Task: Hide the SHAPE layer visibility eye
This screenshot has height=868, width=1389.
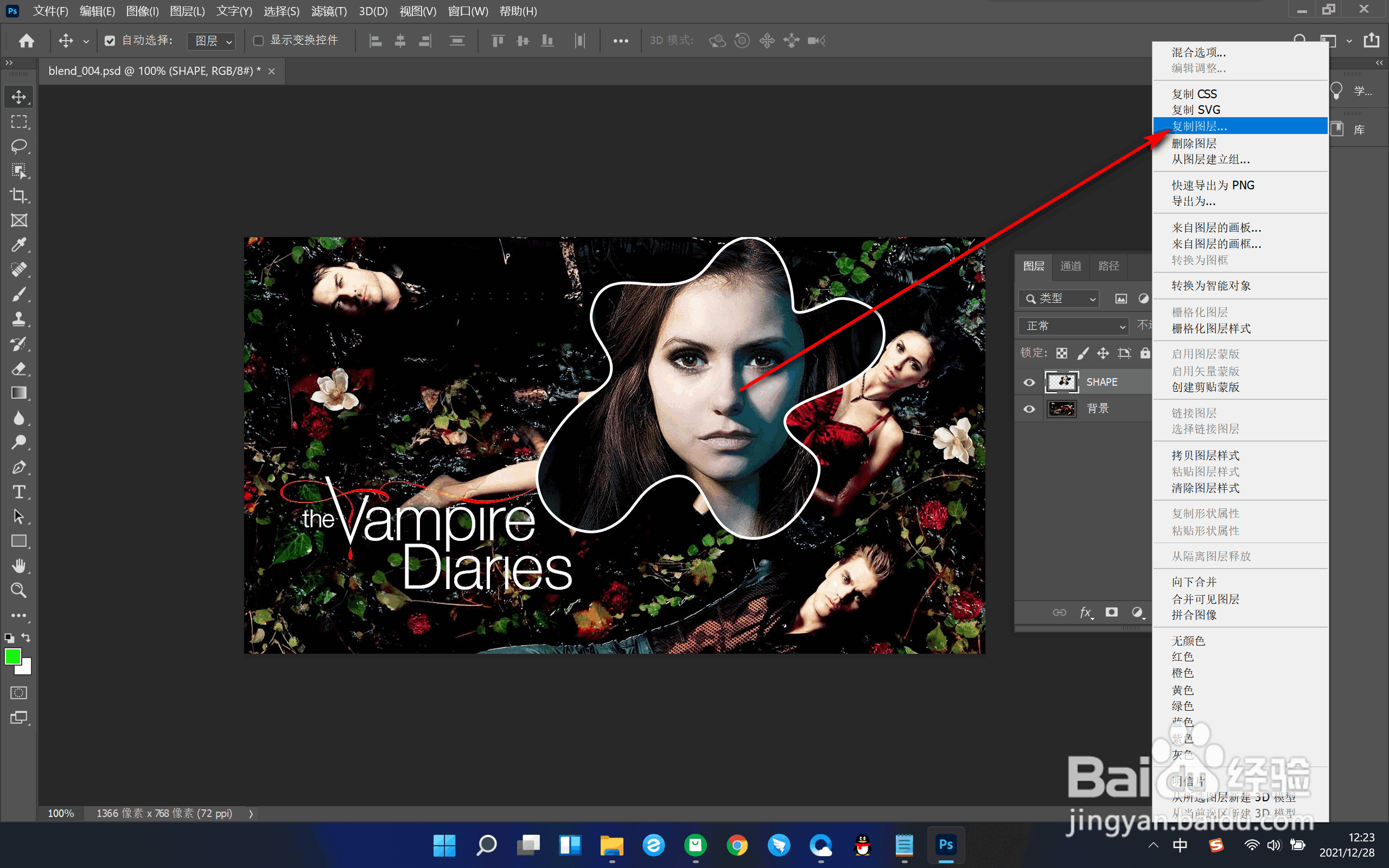Action: point(1029,382)
